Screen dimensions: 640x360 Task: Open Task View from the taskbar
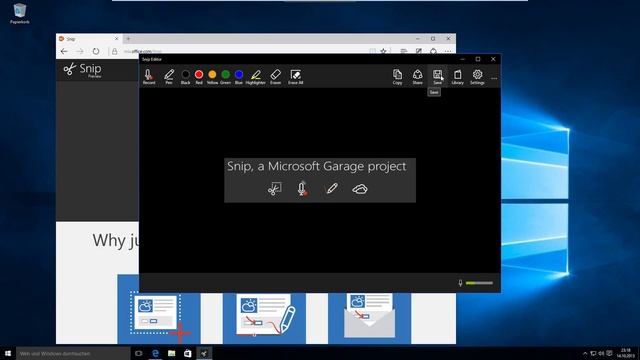tap(139, 353)
